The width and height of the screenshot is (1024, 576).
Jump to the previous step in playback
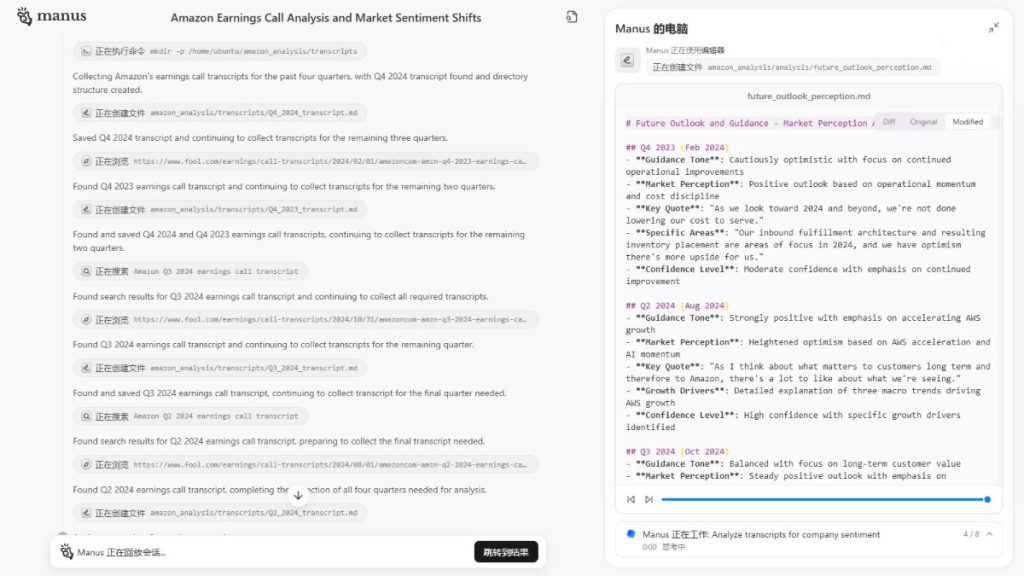point(631,500)
